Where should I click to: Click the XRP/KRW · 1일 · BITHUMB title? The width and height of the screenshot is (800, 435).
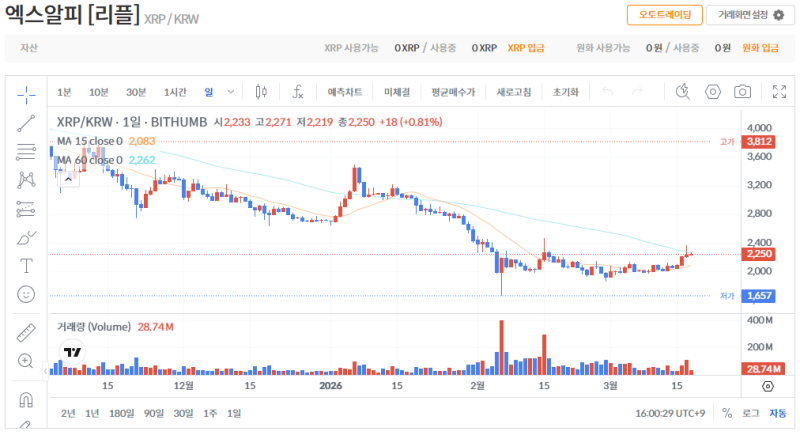[132, 122]
